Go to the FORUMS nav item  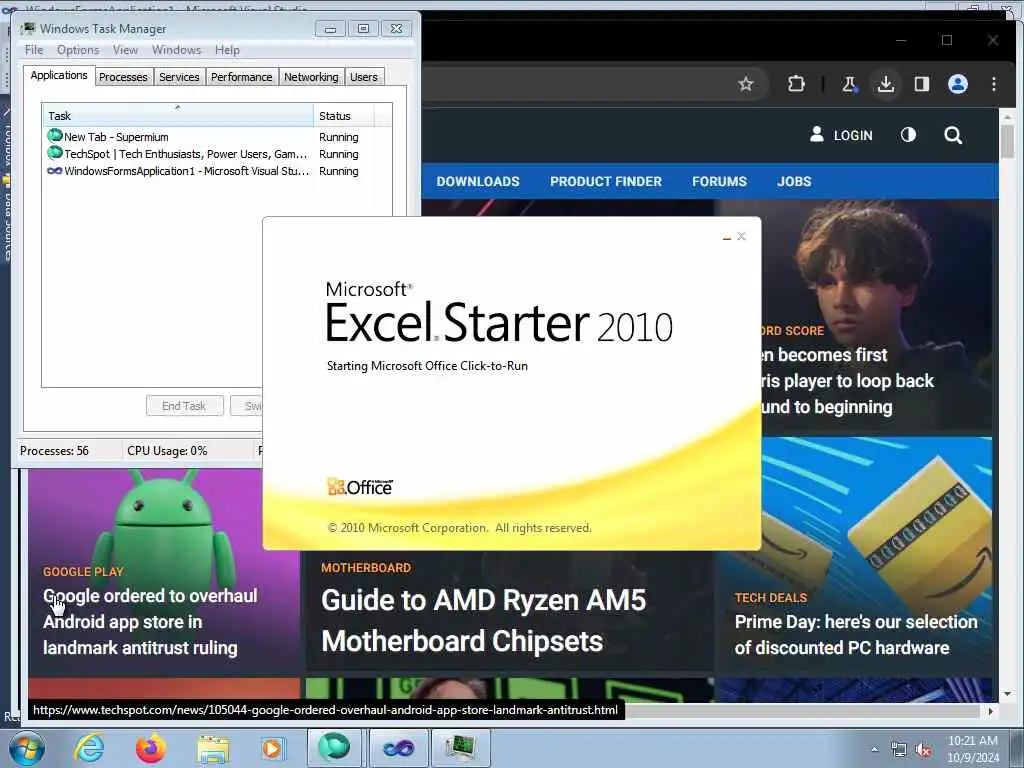click(x=720, y=182)
